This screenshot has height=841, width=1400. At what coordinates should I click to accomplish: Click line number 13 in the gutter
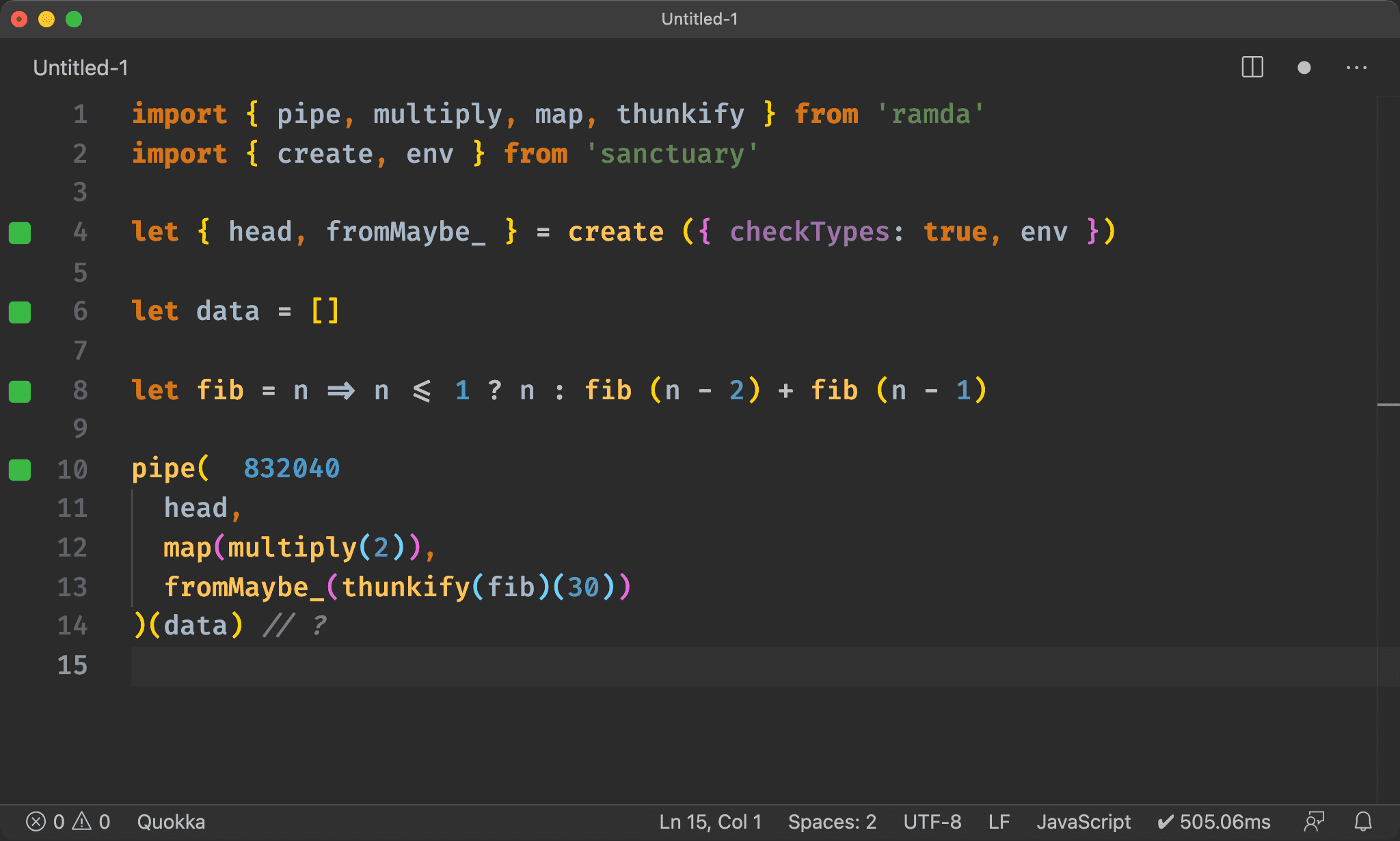tap(72, 587)
